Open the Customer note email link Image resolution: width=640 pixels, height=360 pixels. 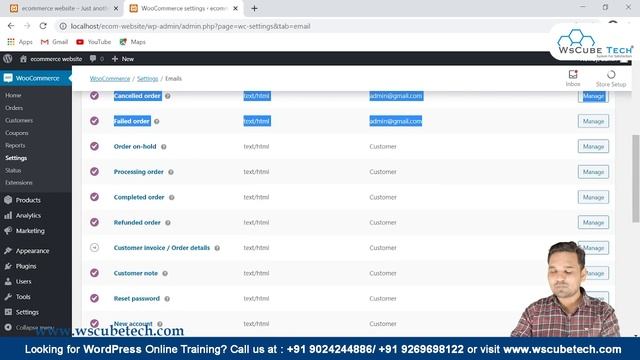[136, 273]
